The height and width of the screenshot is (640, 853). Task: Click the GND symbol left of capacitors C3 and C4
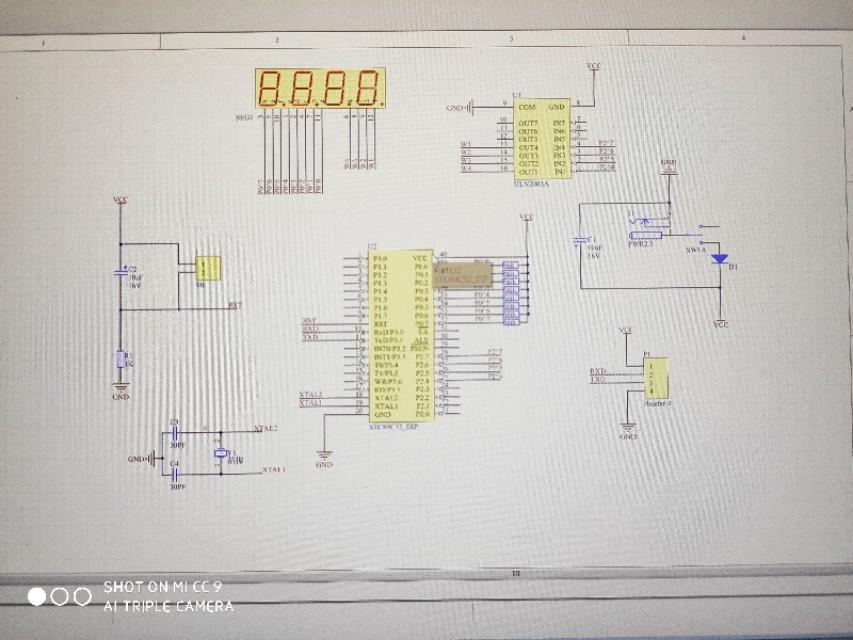[144, 459]
